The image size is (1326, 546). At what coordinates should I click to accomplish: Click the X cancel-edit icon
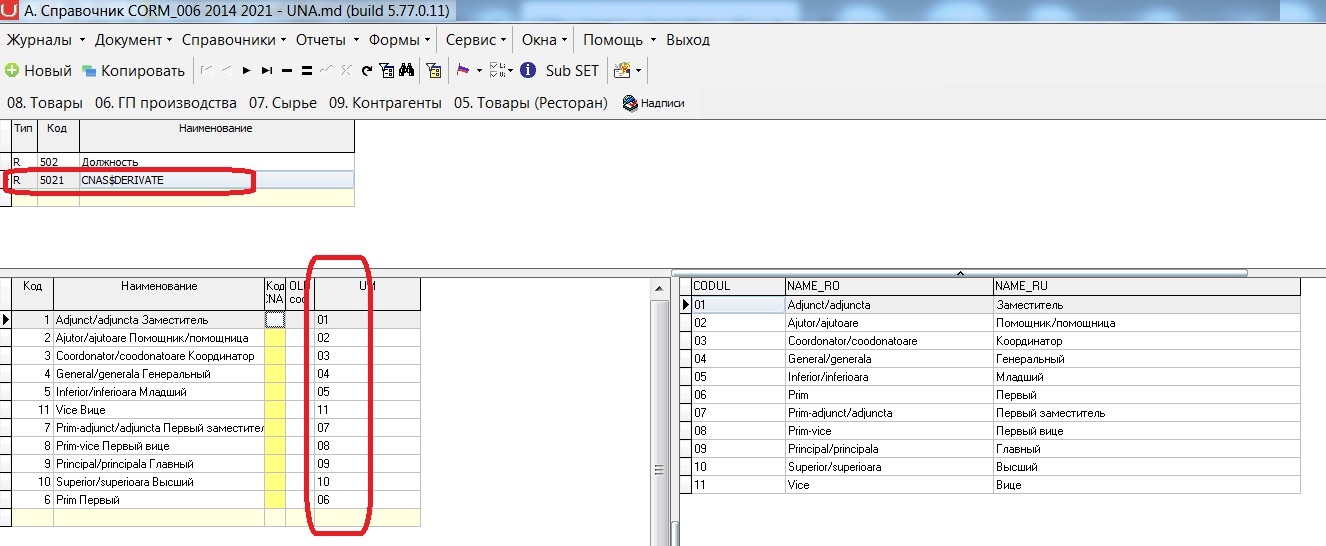(x=346, y=71)
